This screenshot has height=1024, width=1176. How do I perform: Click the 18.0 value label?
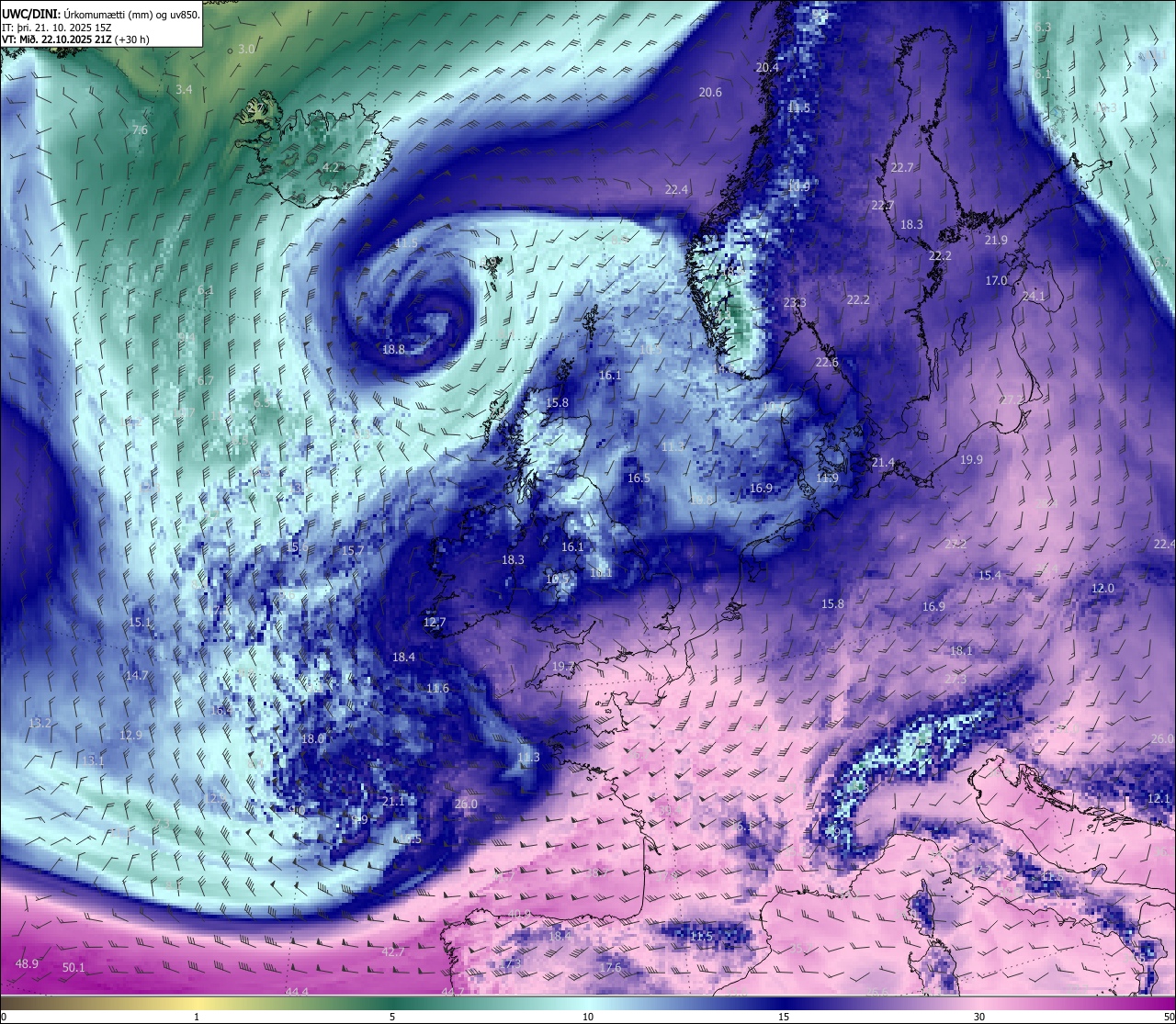pos(313,738)
